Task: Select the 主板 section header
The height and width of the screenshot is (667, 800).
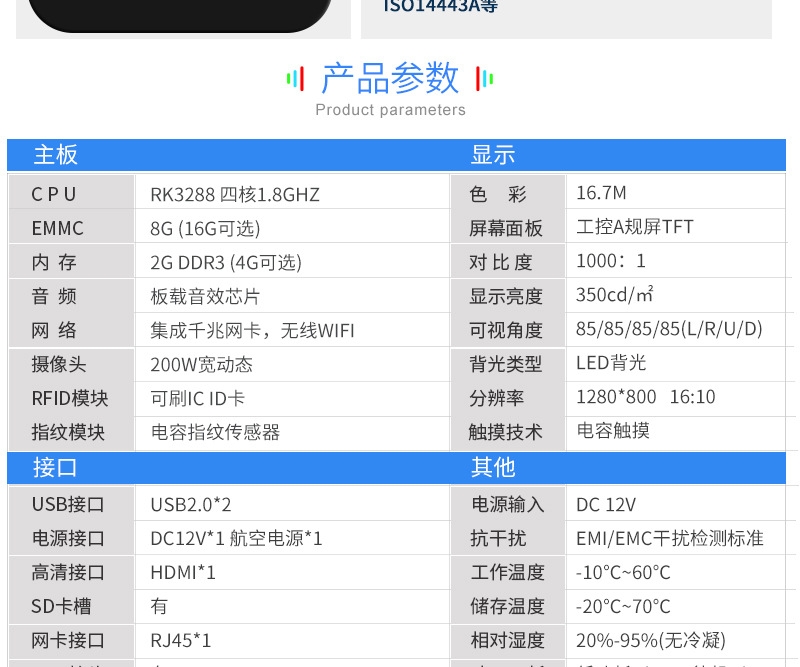Action: (56, 155)
